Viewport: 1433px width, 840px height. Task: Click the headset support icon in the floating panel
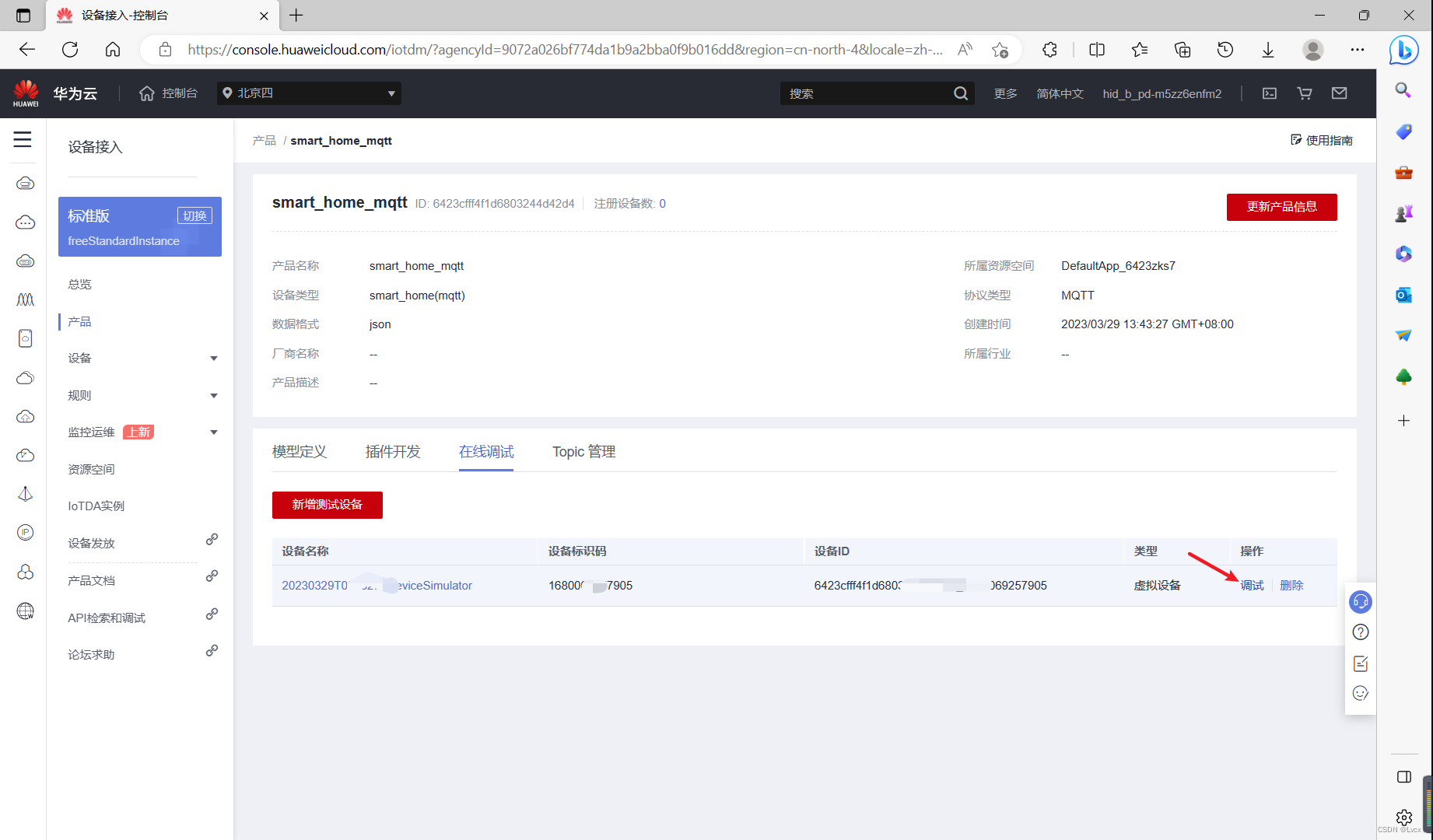pyautogui.click(x=1361, y=602)
